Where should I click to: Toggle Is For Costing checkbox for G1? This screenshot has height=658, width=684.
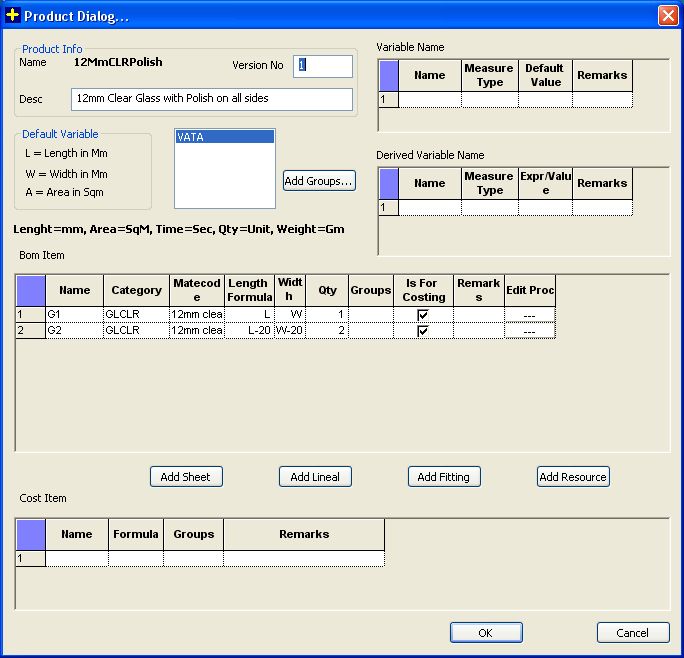coord(423,315)
